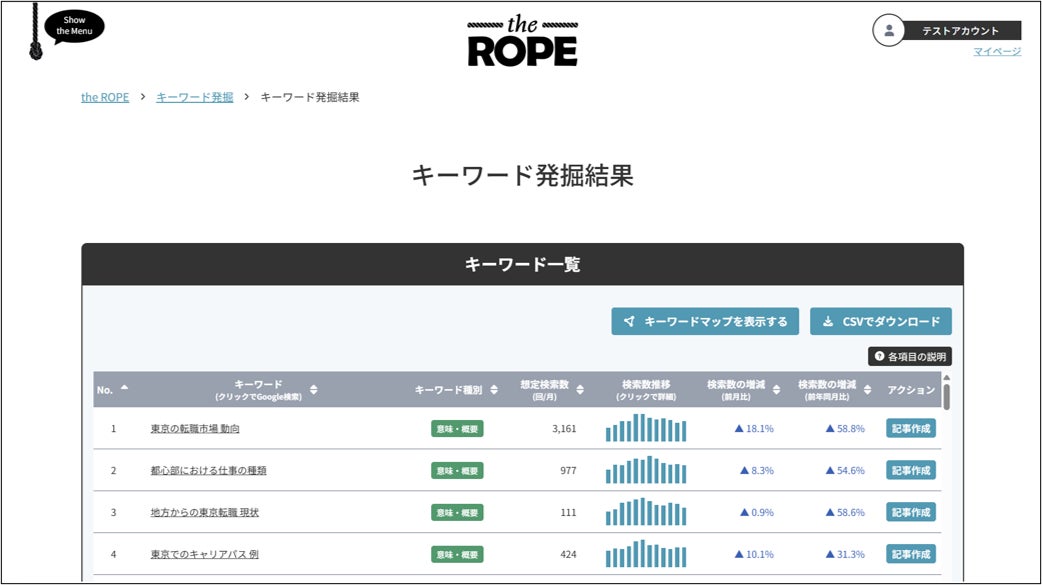
Task: Open search trend chart for row 3
Action: [645, 512]
